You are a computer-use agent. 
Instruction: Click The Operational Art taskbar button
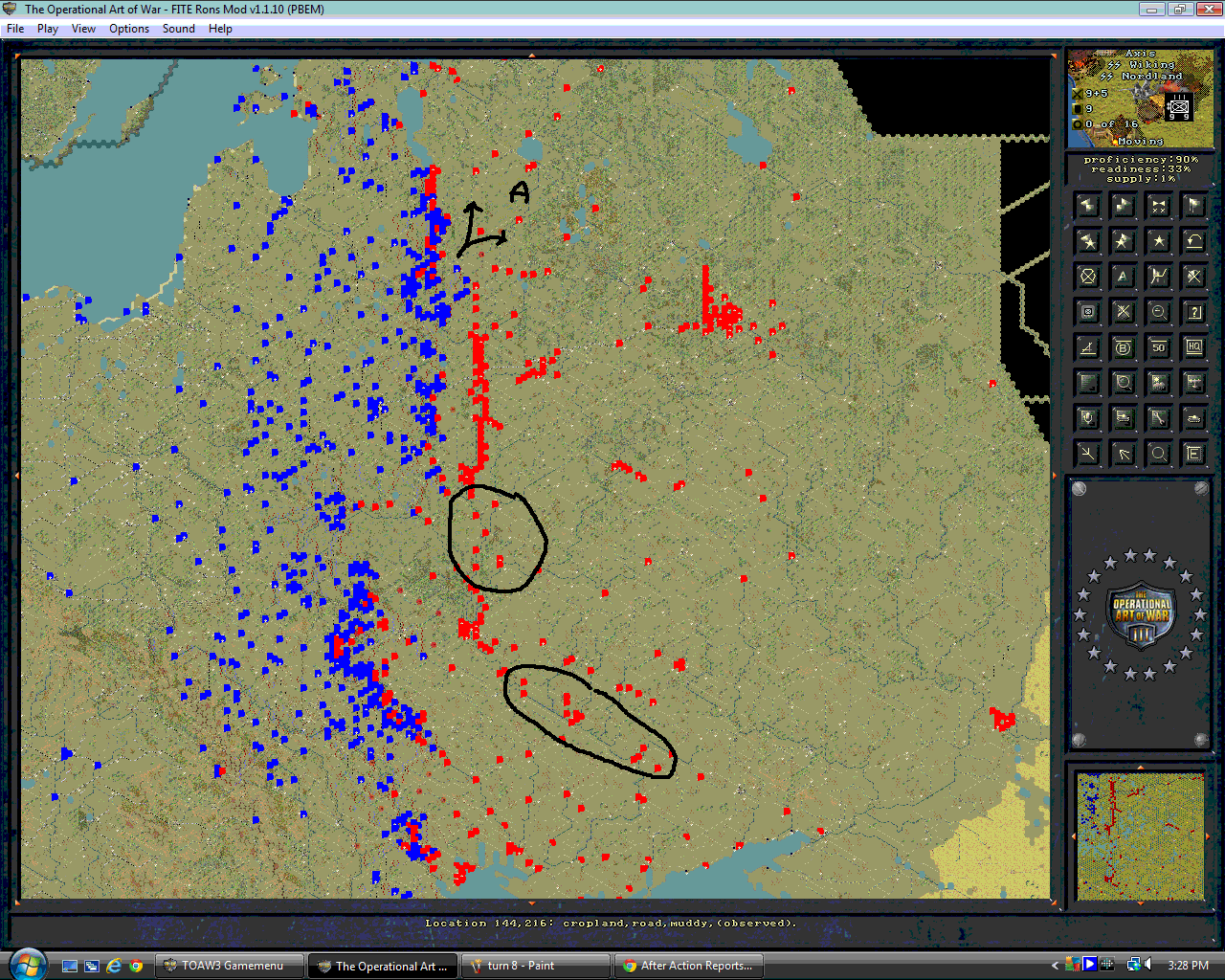383,966
